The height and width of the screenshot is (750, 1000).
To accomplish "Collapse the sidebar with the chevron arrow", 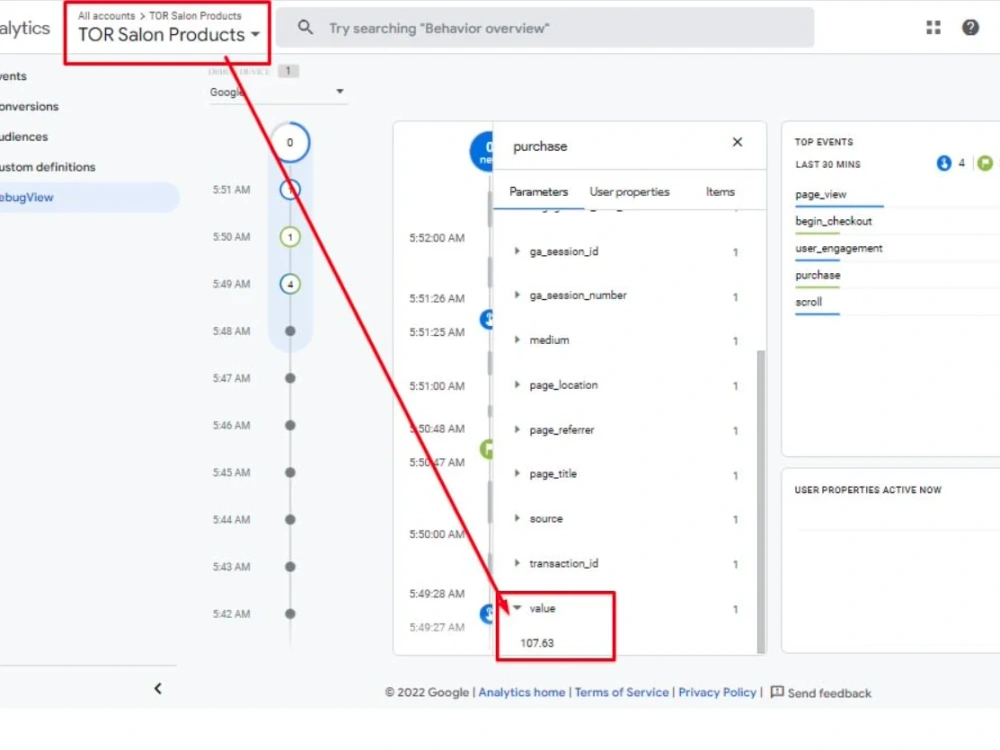I will [x=158, y=688].
